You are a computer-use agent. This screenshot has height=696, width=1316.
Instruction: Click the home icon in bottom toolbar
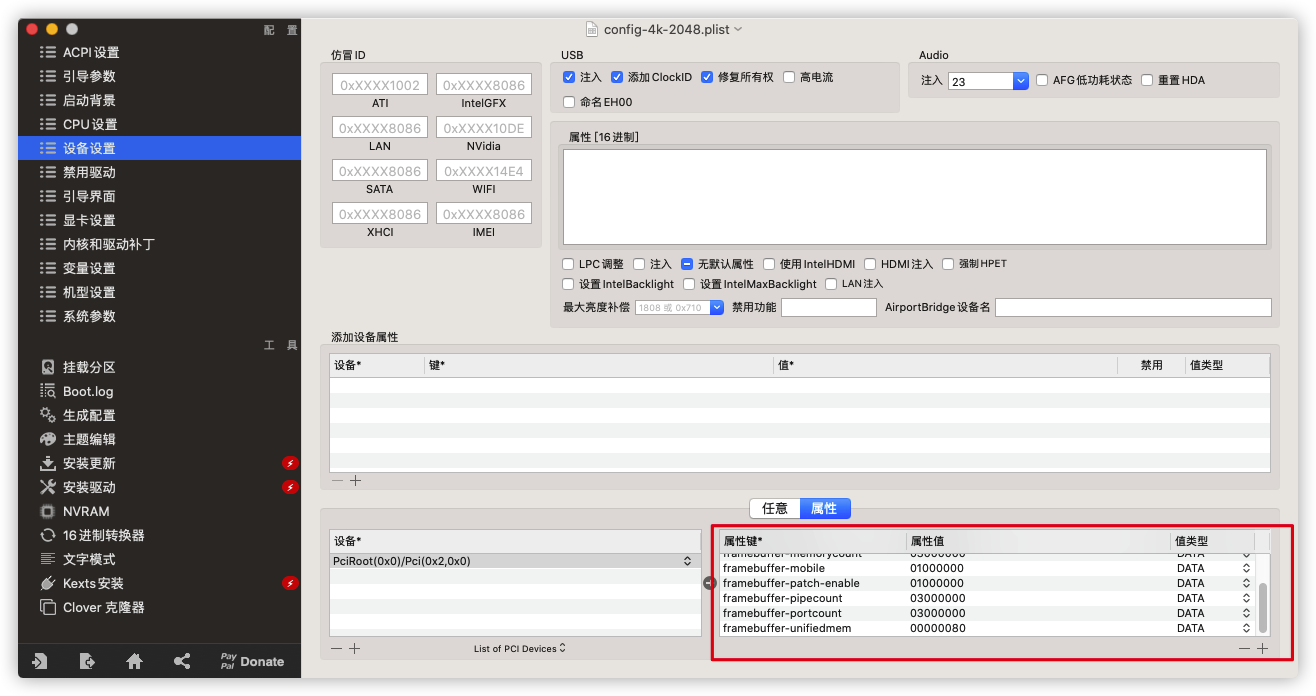coord(134,661)
